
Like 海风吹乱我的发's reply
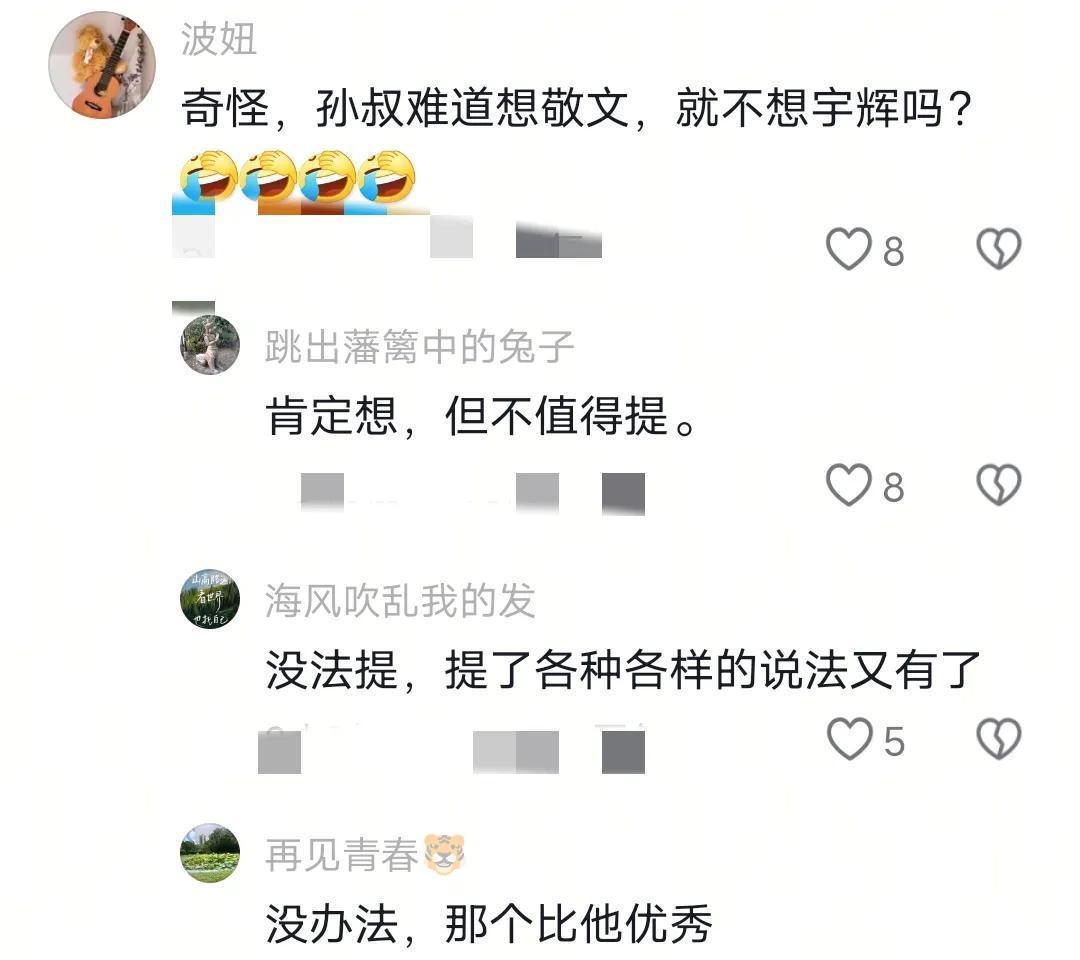(849, 740)
